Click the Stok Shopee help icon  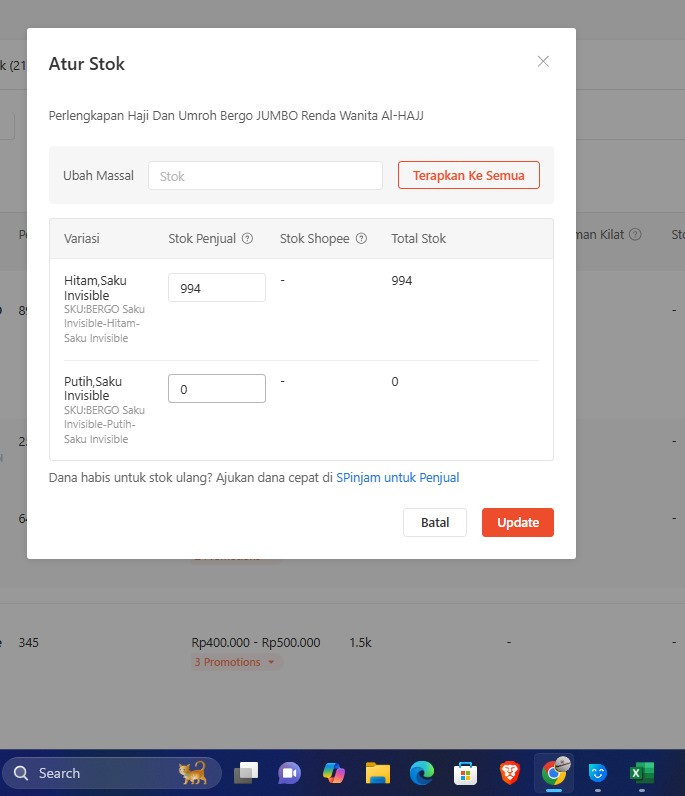click(361, 238)
